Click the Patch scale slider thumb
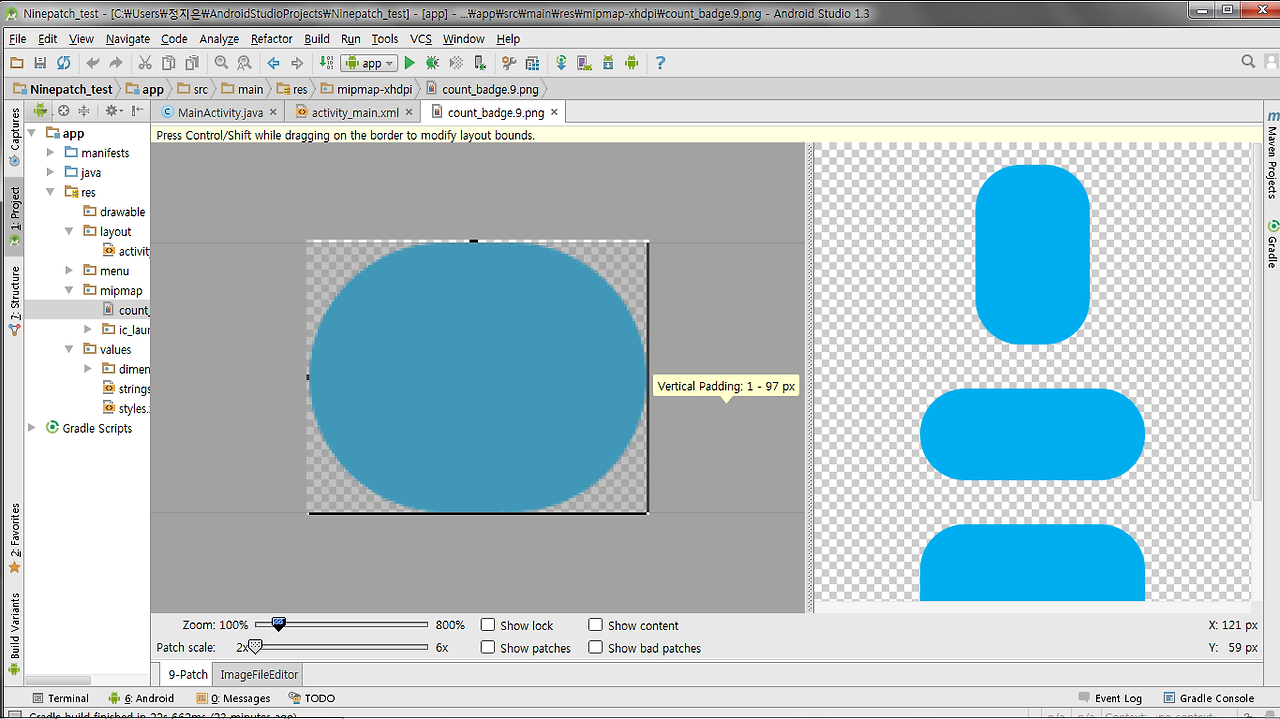1280x719 pixels. click(x=255, y=647)
